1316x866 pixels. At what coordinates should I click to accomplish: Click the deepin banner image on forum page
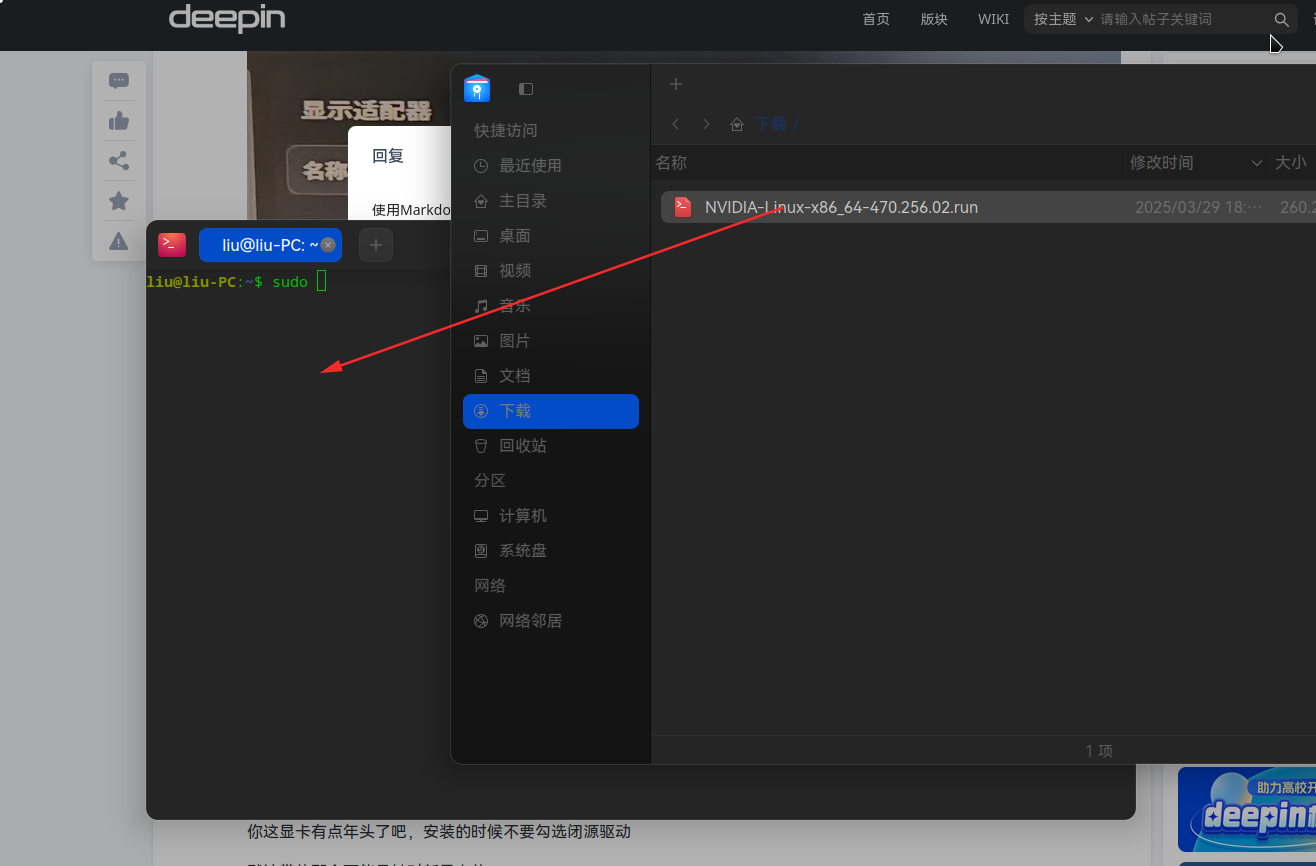point(1247,809)
